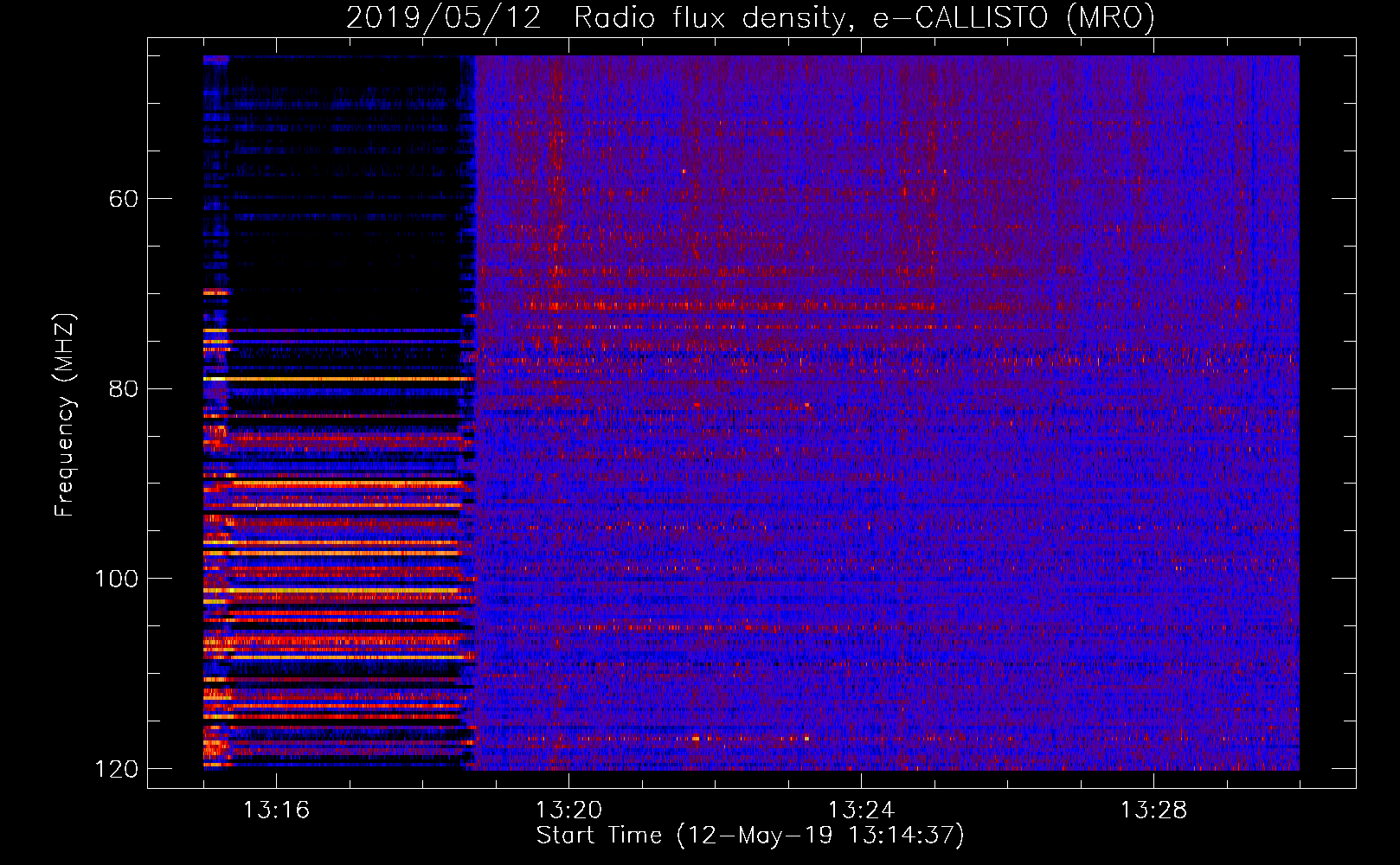The width and height of the screenshot is (1400, 865).
Task: Click the 120 frequency tick label
Action: point(116,769)
